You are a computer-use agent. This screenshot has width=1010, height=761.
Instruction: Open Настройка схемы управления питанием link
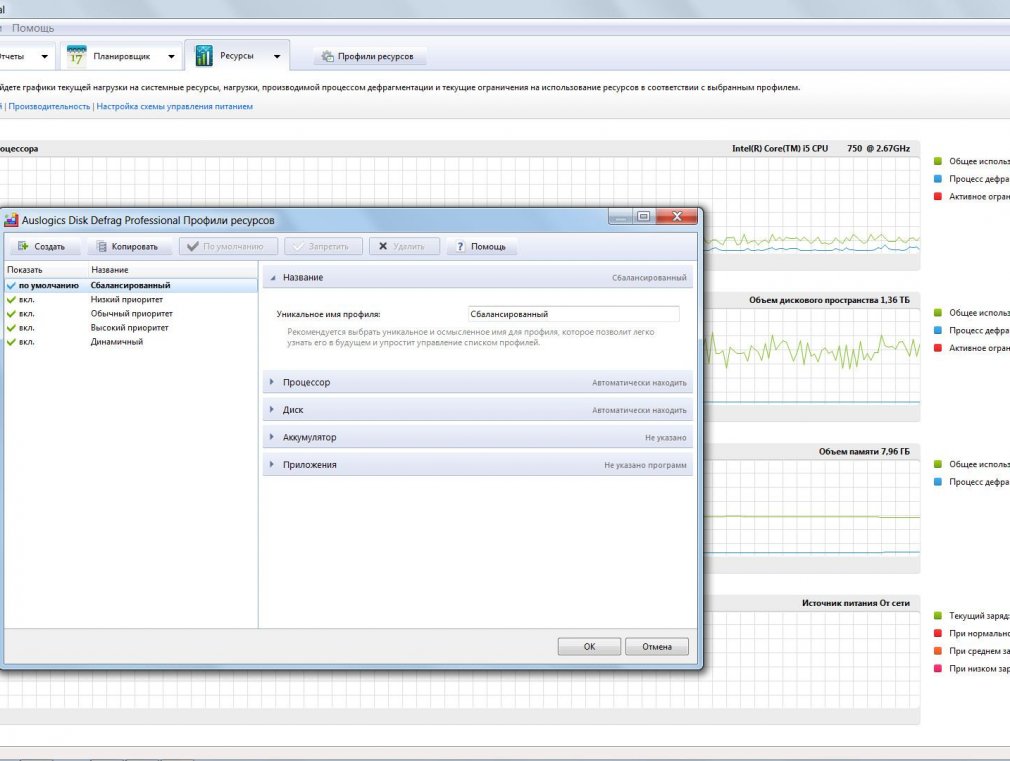(175, 106)
